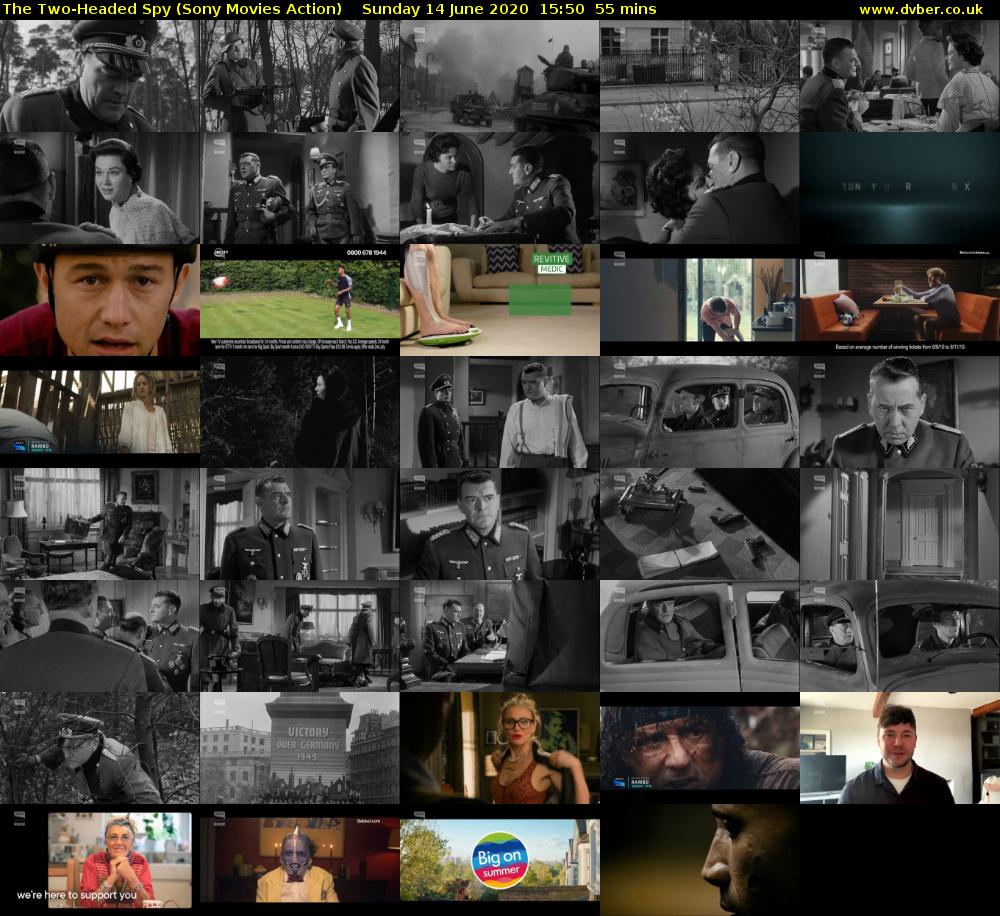Viewport: 1000px width, 916px height.
Task: Open the typewriter and pistols on desk thumbnail
Action: coord(700,524)
